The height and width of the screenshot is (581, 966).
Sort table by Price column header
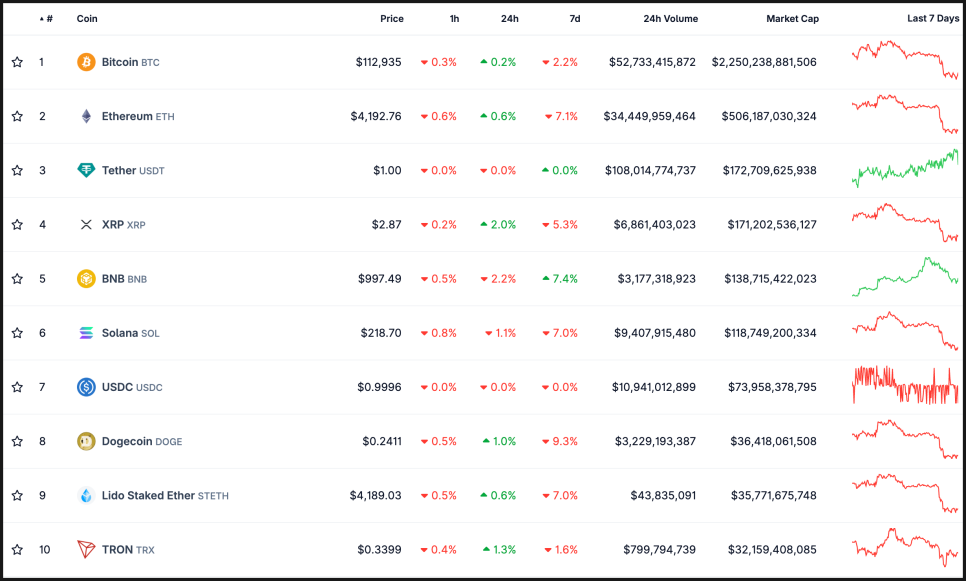392,18
